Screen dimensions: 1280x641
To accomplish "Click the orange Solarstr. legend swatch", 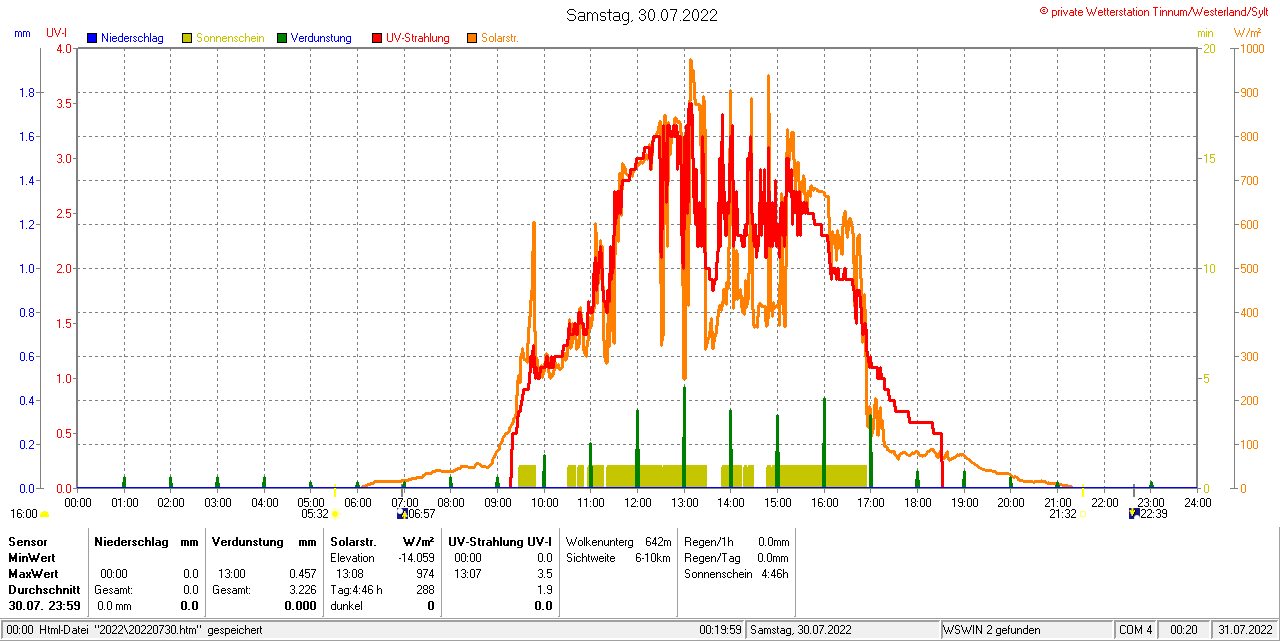I will 472,38.
